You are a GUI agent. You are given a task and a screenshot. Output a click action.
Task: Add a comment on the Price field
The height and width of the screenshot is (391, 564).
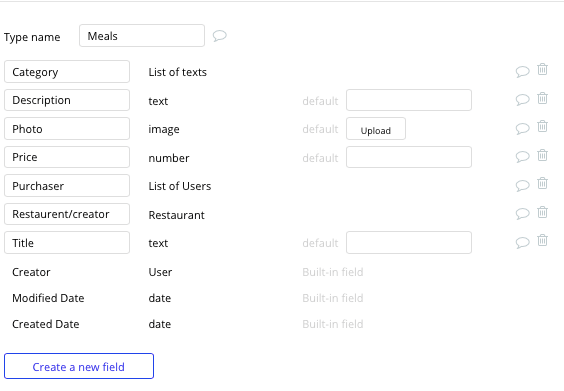tap(522, 156)
